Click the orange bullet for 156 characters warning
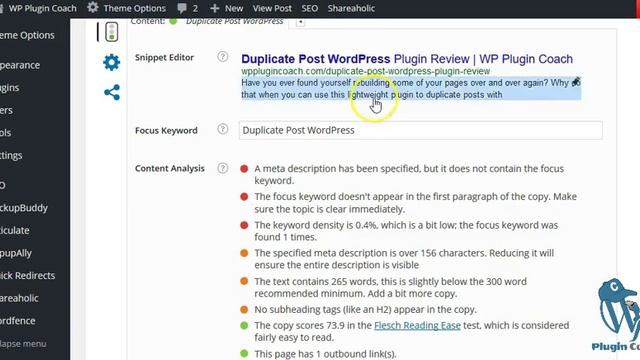640x360 pixels. (244, 253)
